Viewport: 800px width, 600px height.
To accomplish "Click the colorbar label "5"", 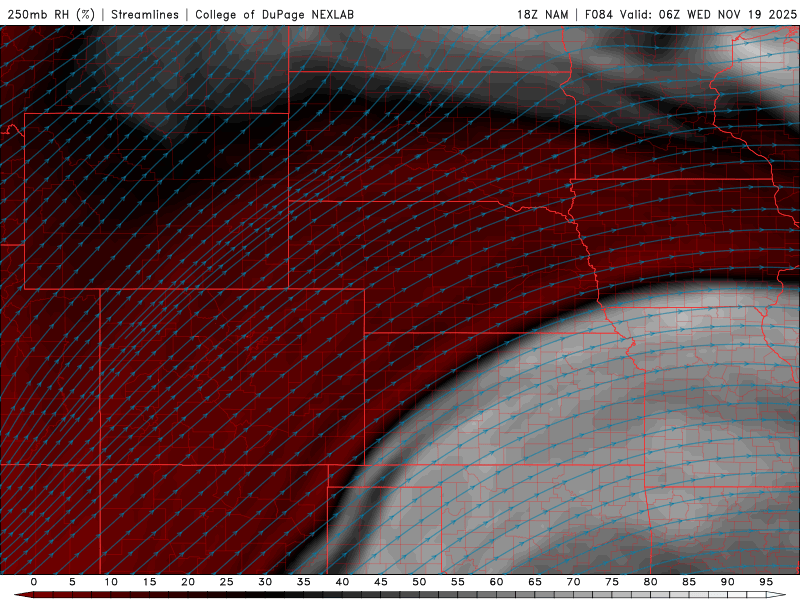I will [72, 582].
